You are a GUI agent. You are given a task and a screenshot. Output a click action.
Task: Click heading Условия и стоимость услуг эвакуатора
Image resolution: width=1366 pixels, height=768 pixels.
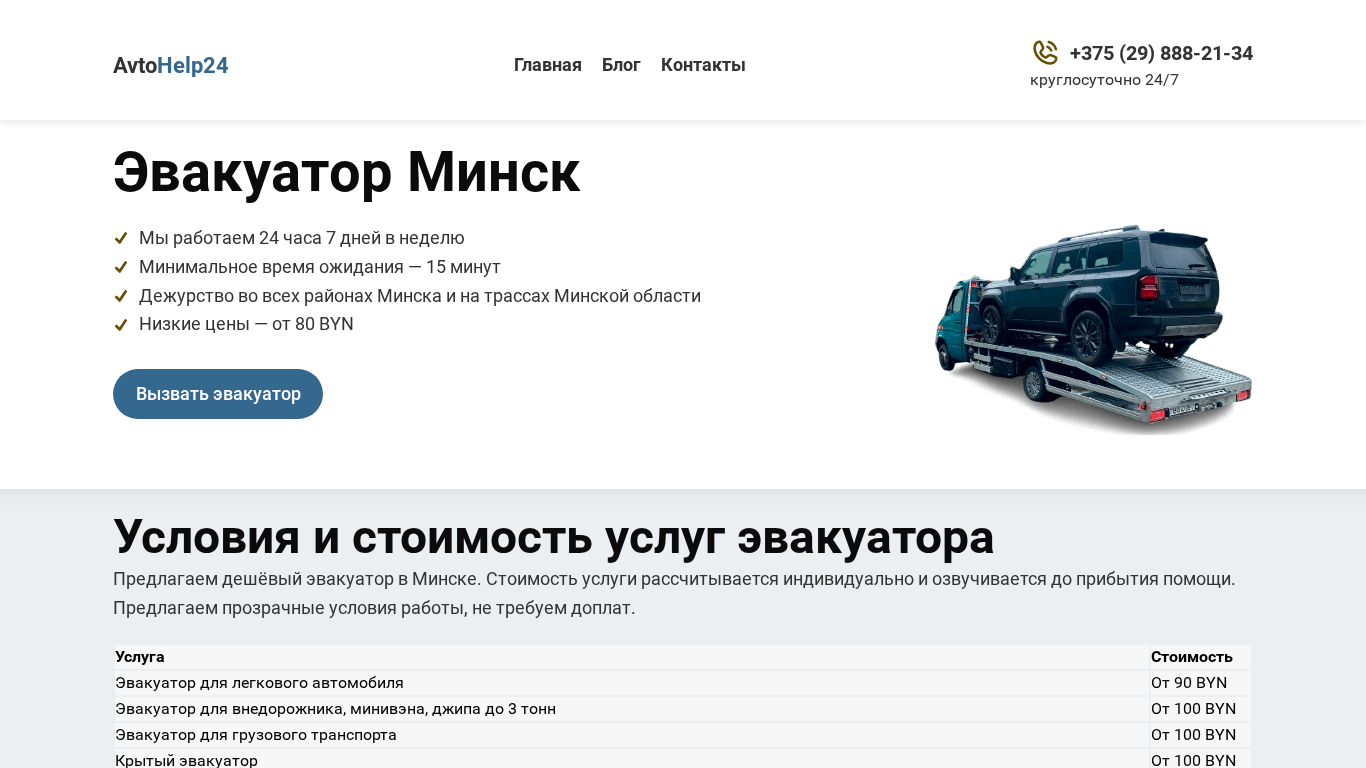(554, 537)
